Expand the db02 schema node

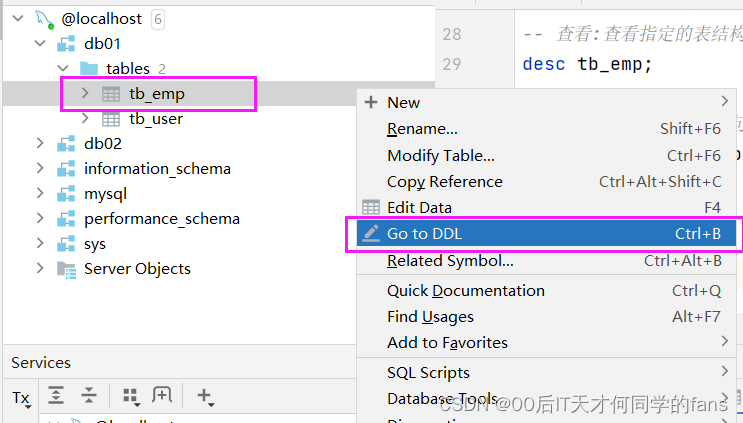click(x=40, y=143)
